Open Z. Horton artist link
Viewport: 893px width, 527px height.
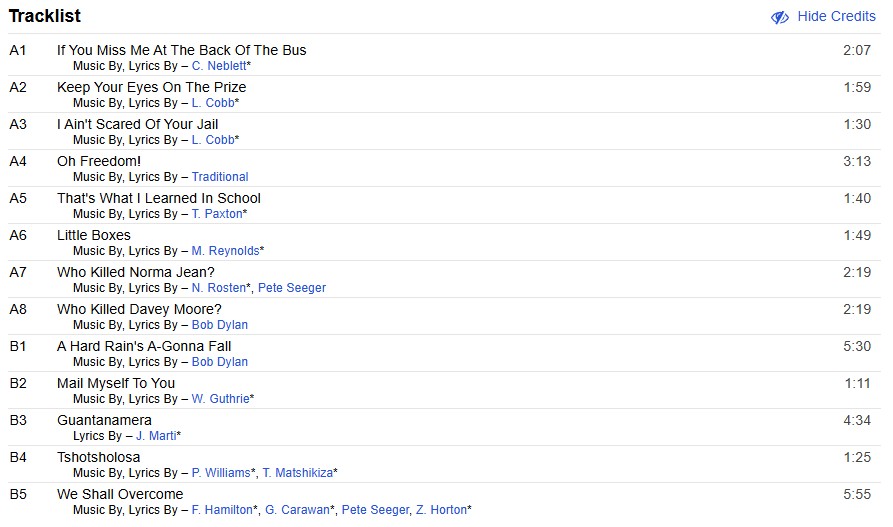(x=441, y=510)
